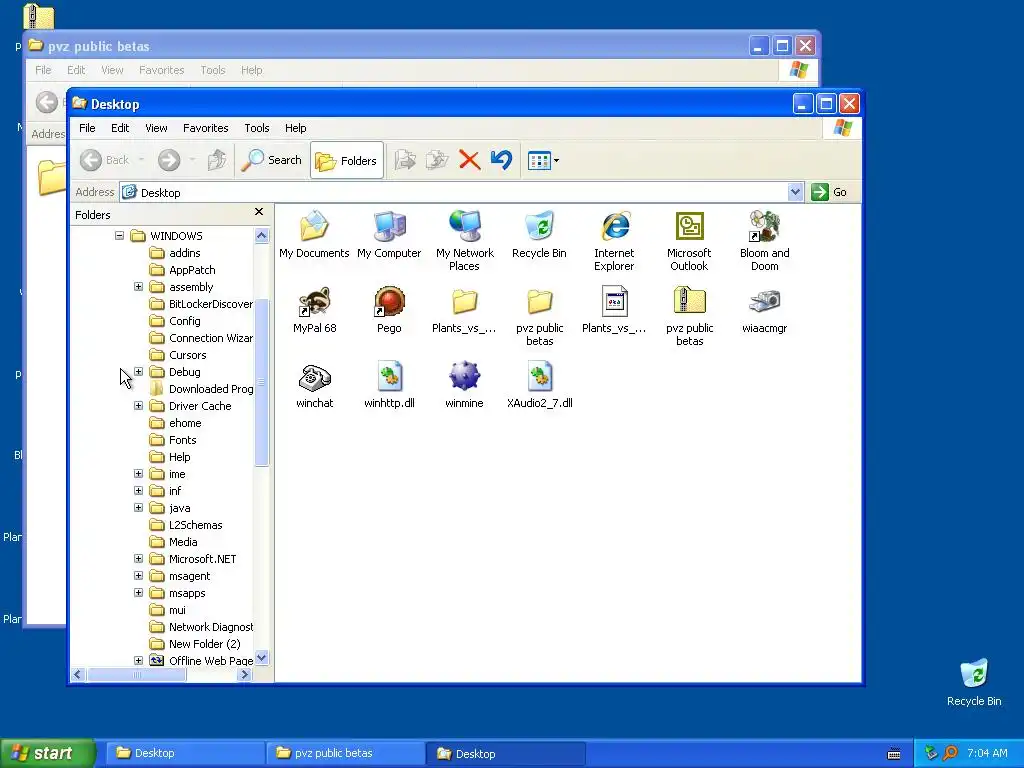Screen dimensions: 1024x768
Task: Select the pvz public betas zipped folder
Action: tap(690, 300)
